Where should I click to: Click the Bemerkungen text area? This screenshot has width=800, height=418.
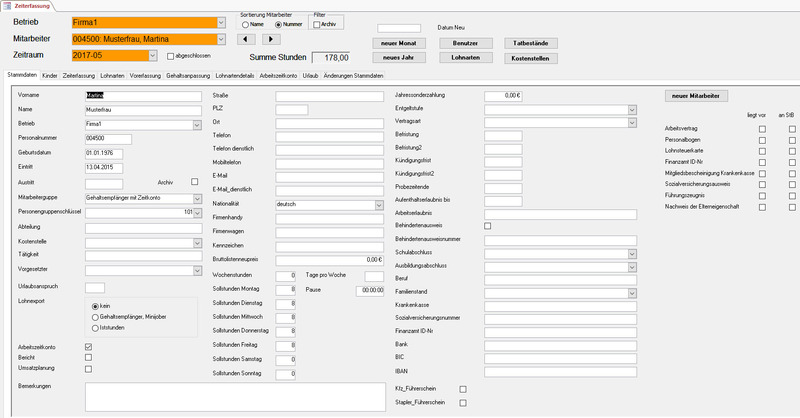[235, 397]
